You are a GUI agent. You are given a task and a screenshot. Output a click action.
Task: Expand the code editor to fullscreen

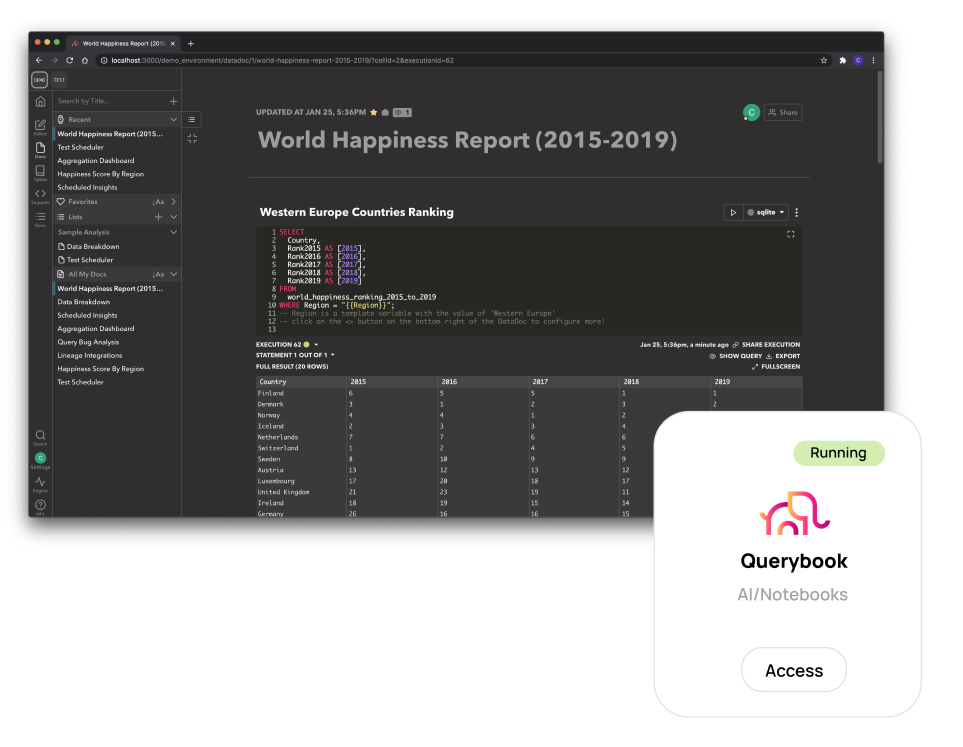pos(790,235)
